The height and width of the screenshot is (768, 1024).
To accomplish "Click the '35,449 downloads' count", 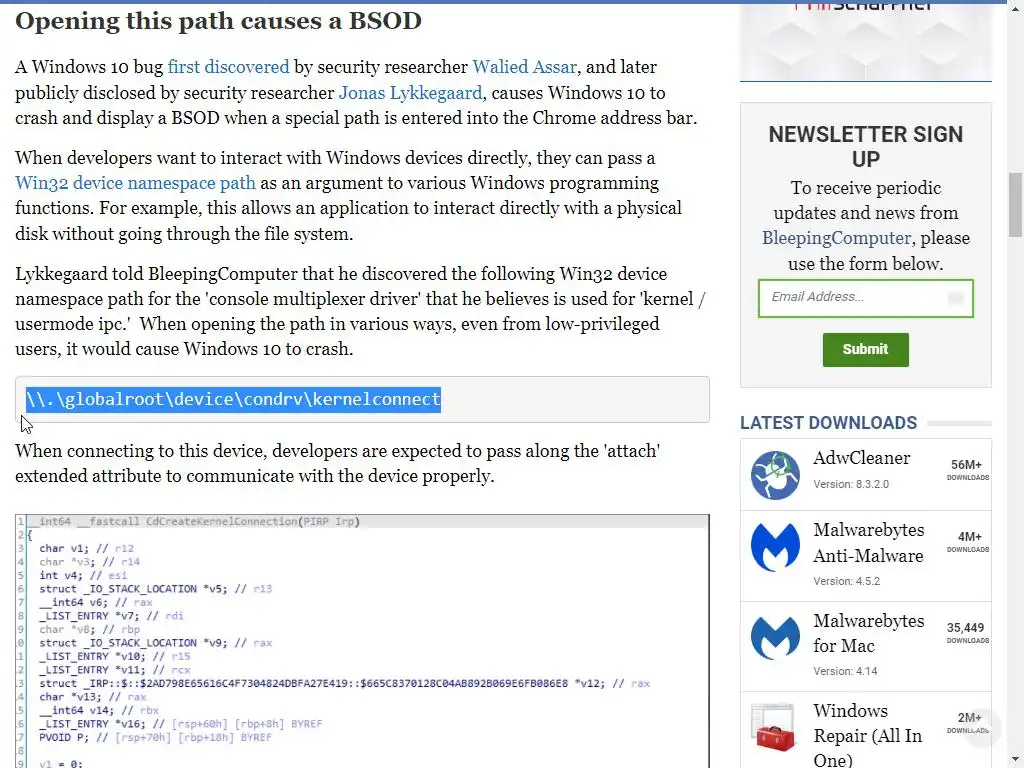I will pos(967,632).
